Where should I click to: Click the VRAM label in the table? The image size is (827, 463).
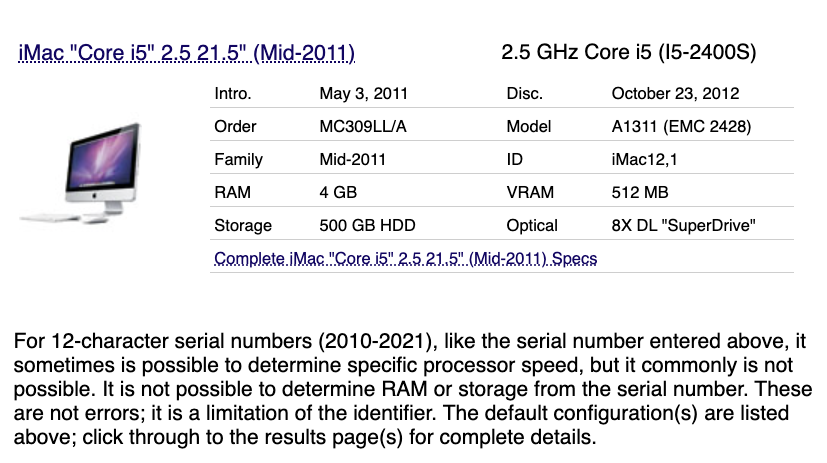530,192
